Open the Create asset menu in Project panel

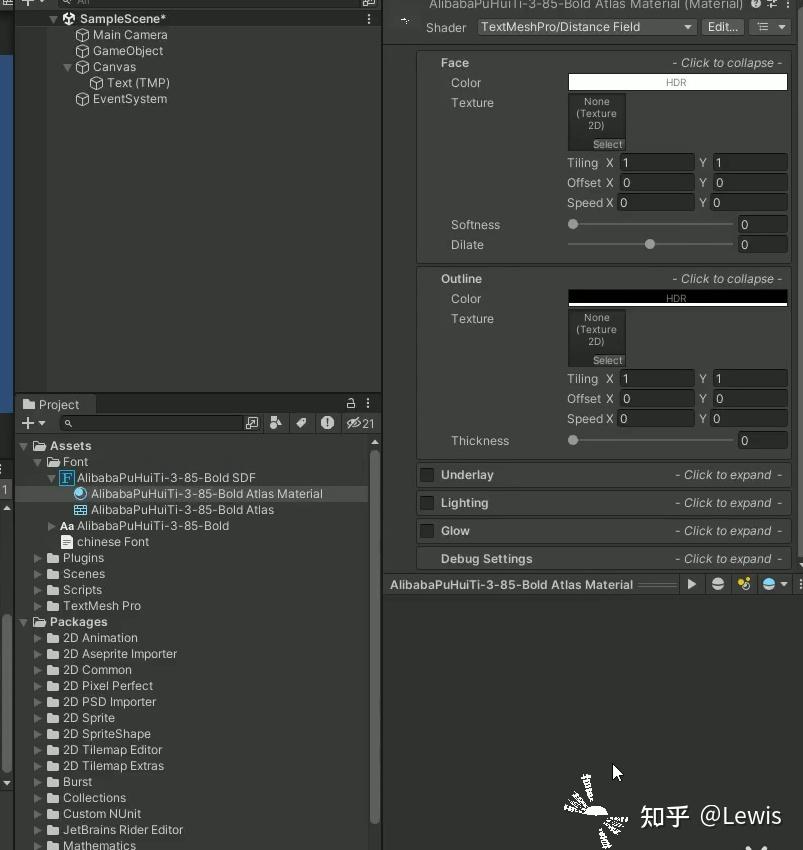[x=27, y=423]
